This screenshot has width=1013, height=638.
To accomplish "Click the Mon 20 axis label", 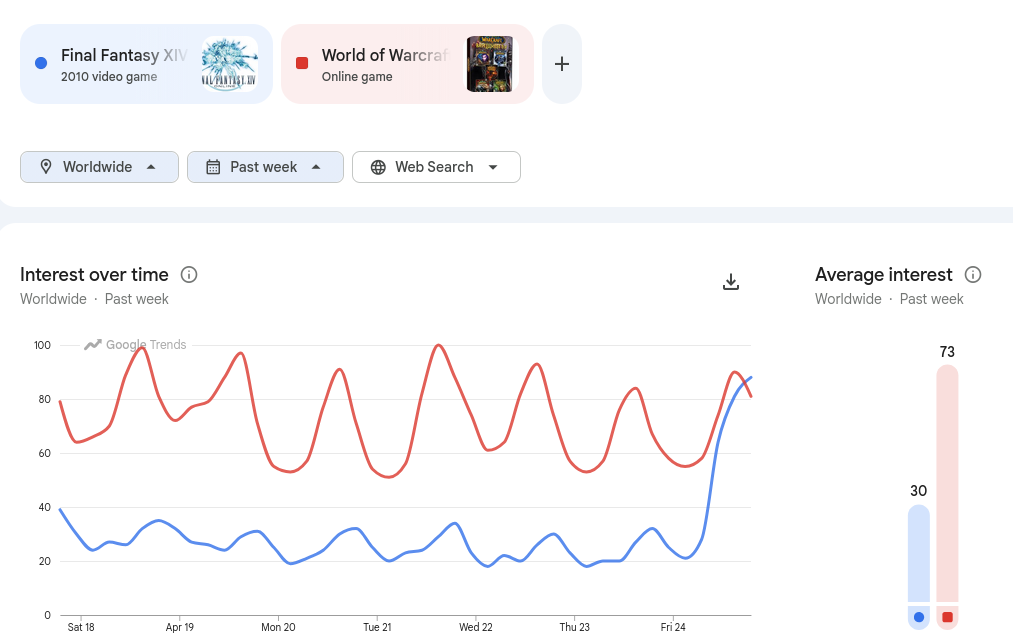I will (278, 627).
